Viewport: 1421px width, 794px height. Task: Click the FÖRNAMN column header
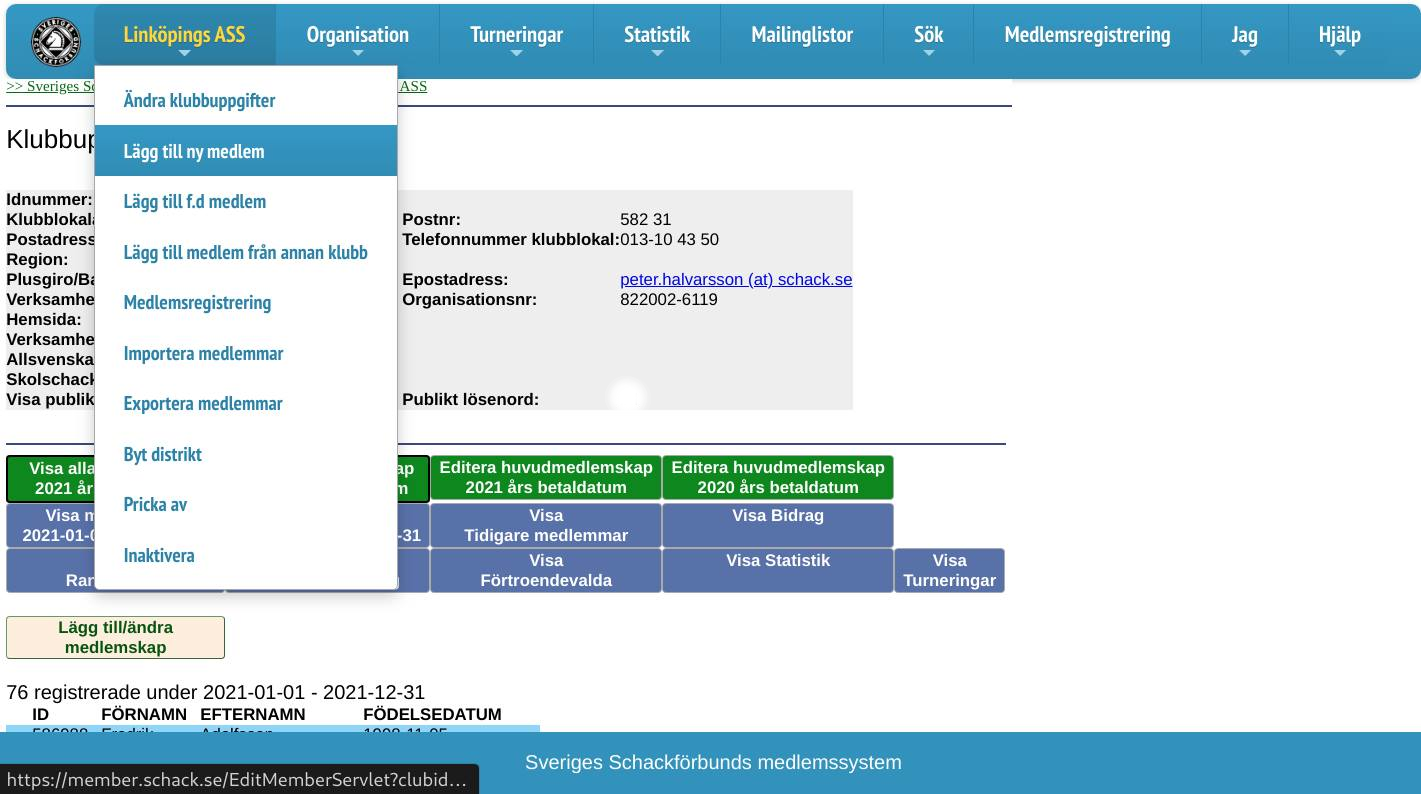click(x=144, y=714)
